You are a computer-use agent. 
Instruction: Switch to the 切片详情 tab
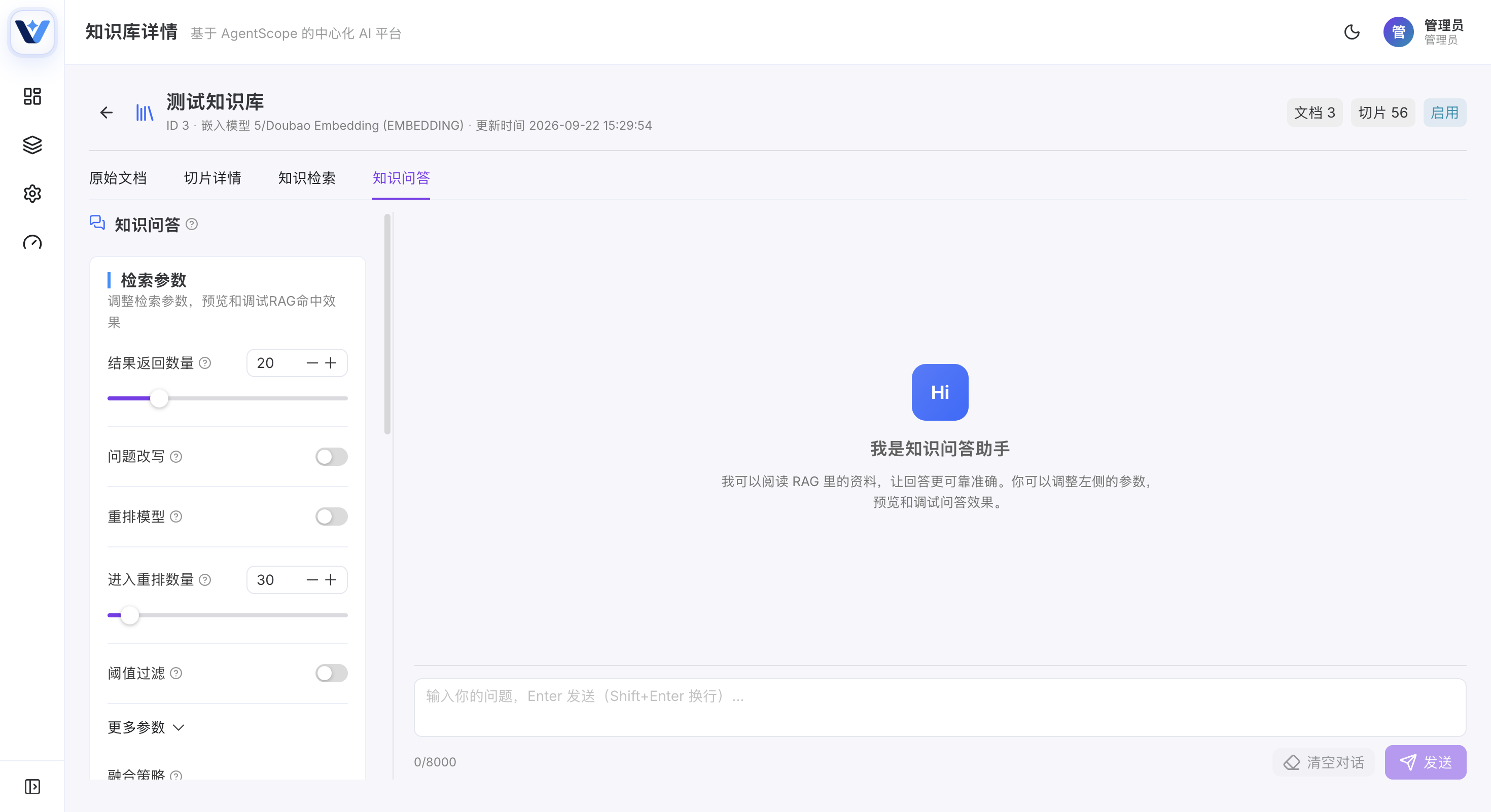pos(212,178)
